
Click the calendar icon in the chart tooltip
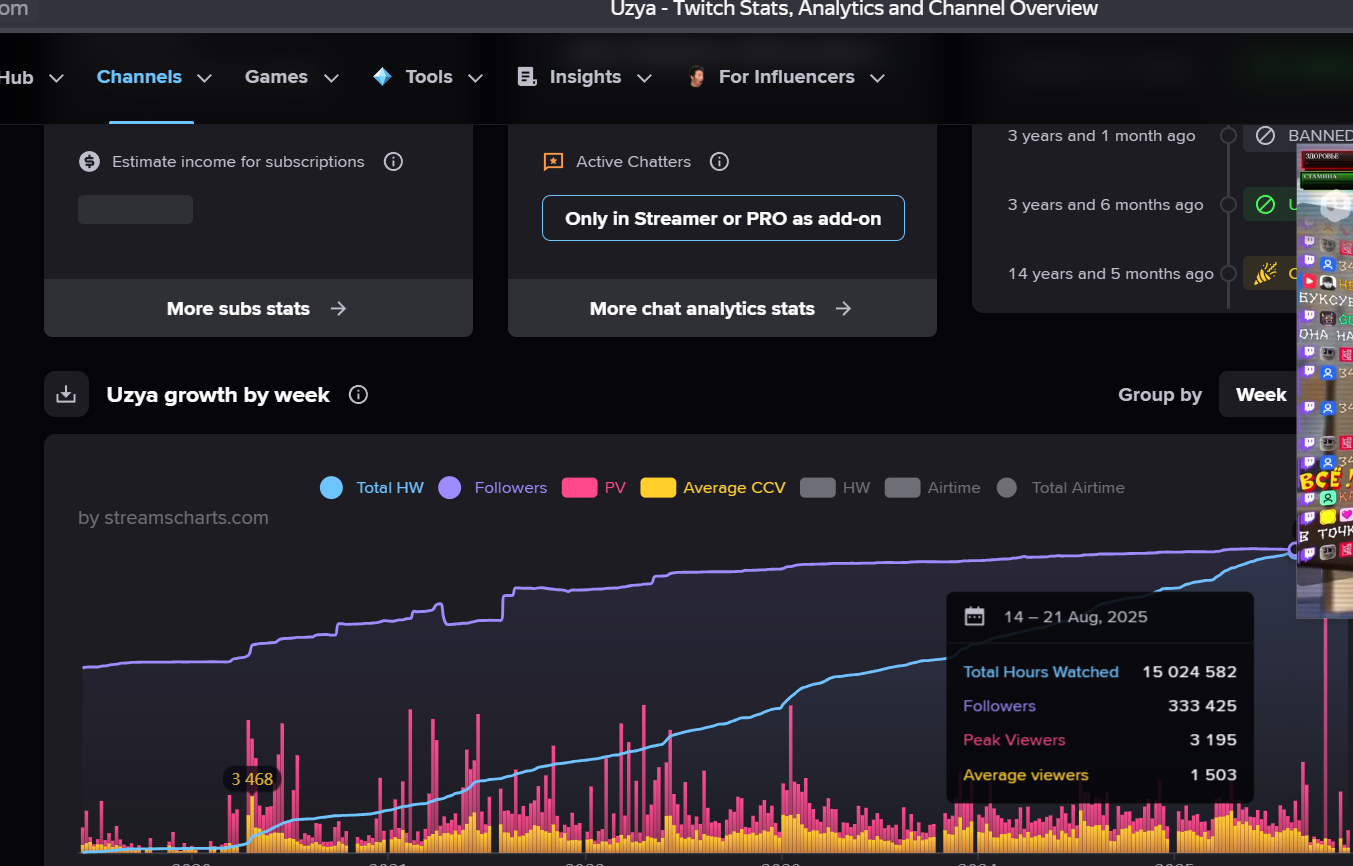tap(974, 616)
